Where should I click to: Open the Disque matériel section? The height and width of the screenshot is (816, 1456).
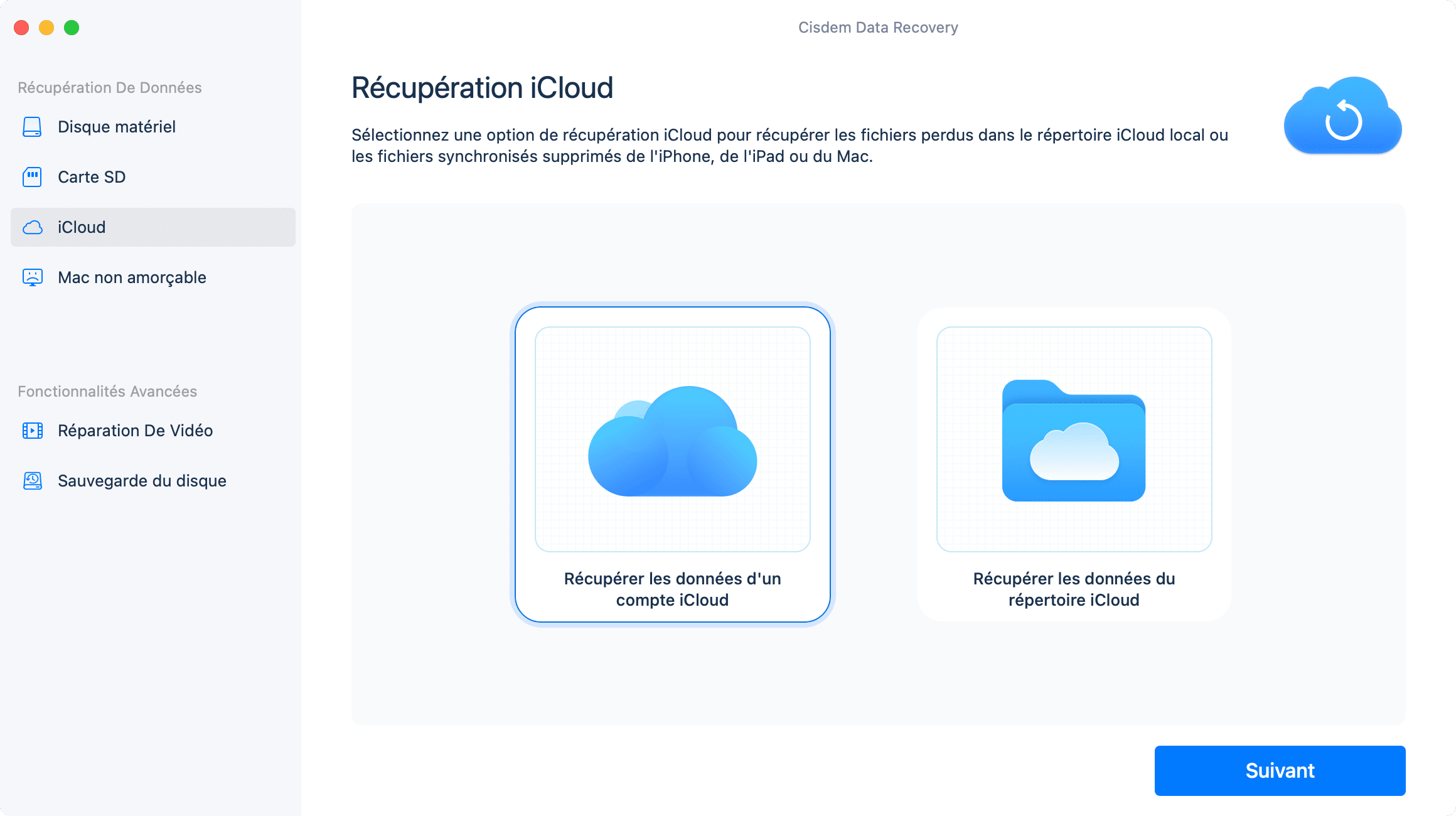click(153, 127)
